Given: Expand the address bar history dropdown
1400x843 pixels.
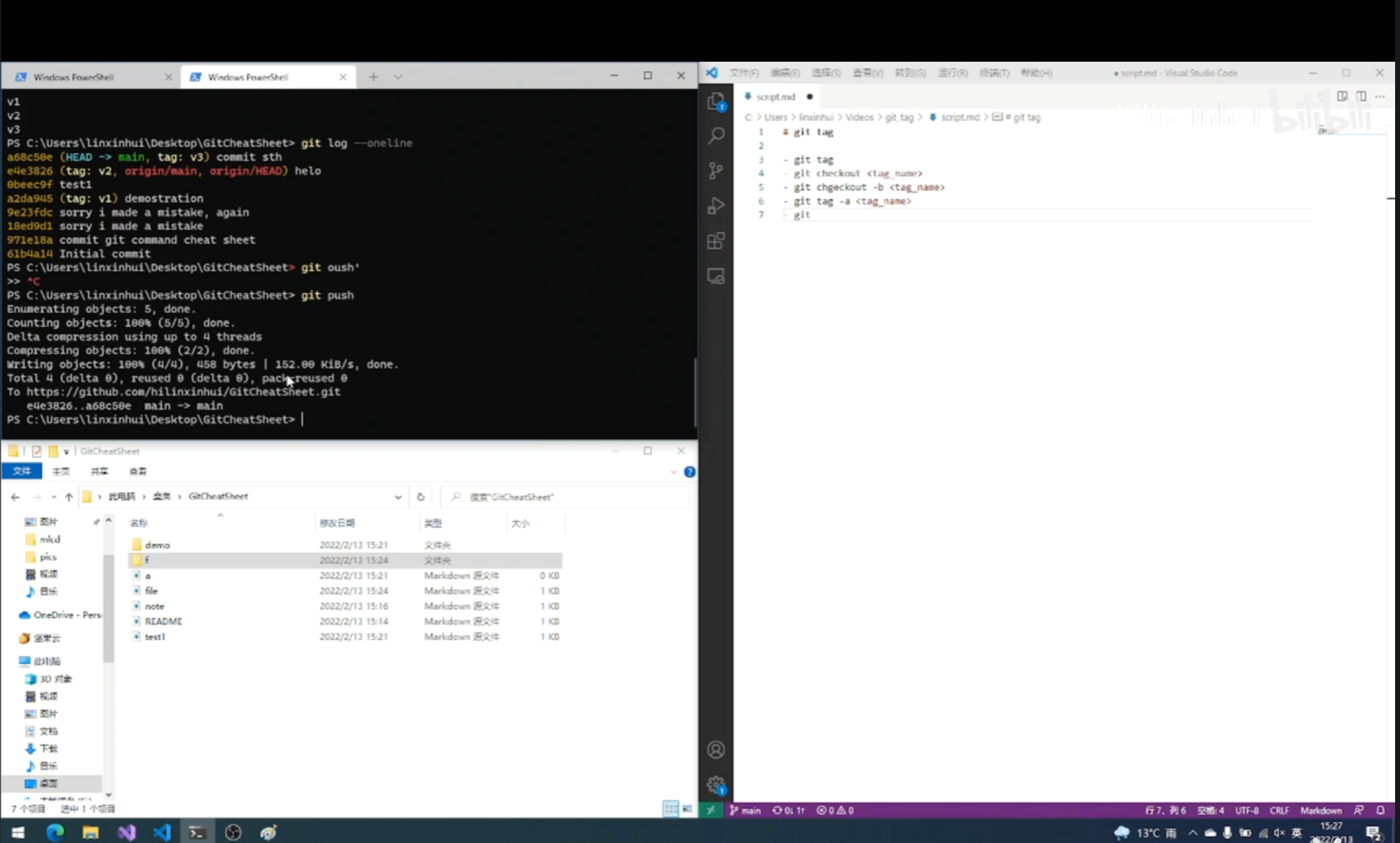Looking at the screenshot, I should (397, 497).
